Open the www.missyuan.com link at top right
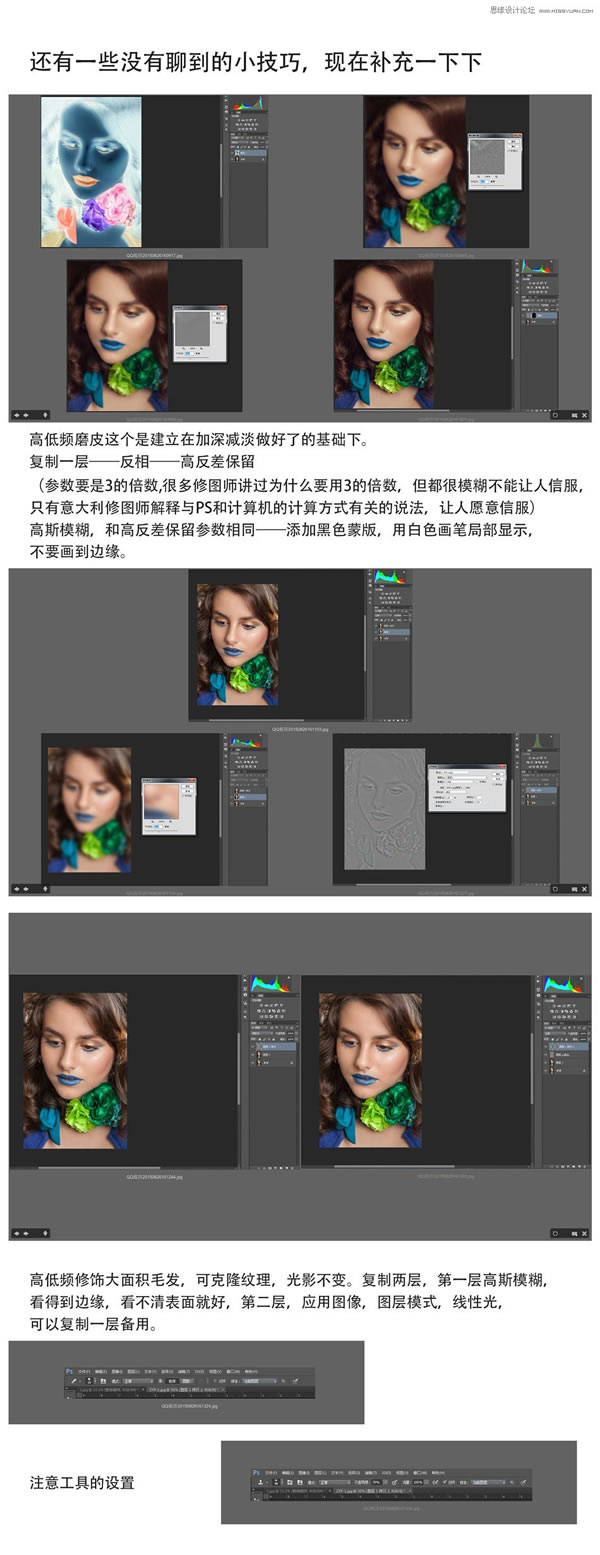Viewport: 600px width, 1555px height. tap(560, 10)
